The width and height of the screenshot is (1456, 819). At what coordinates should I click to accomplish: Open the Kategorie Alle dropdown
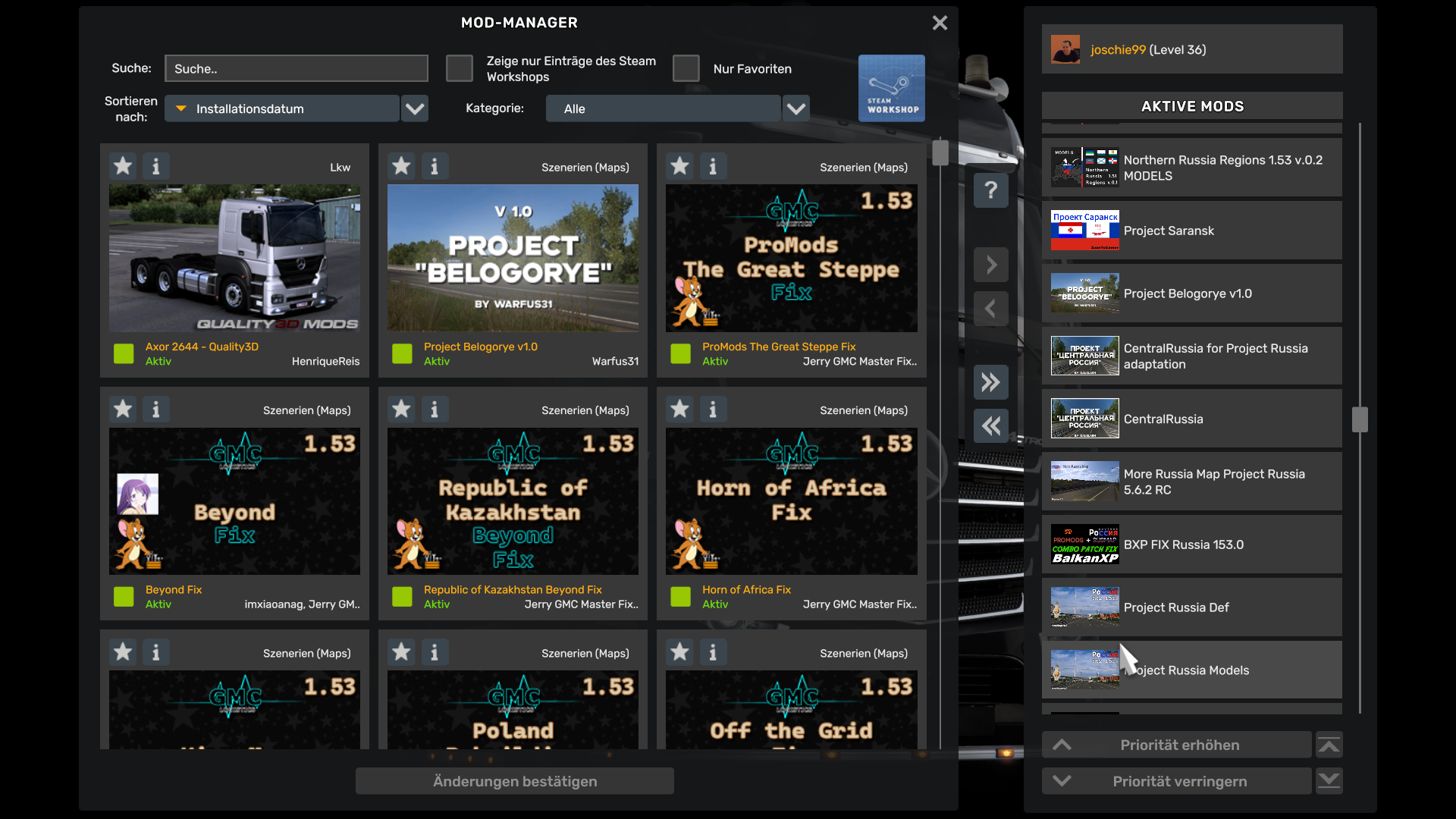tap(664, 108)
